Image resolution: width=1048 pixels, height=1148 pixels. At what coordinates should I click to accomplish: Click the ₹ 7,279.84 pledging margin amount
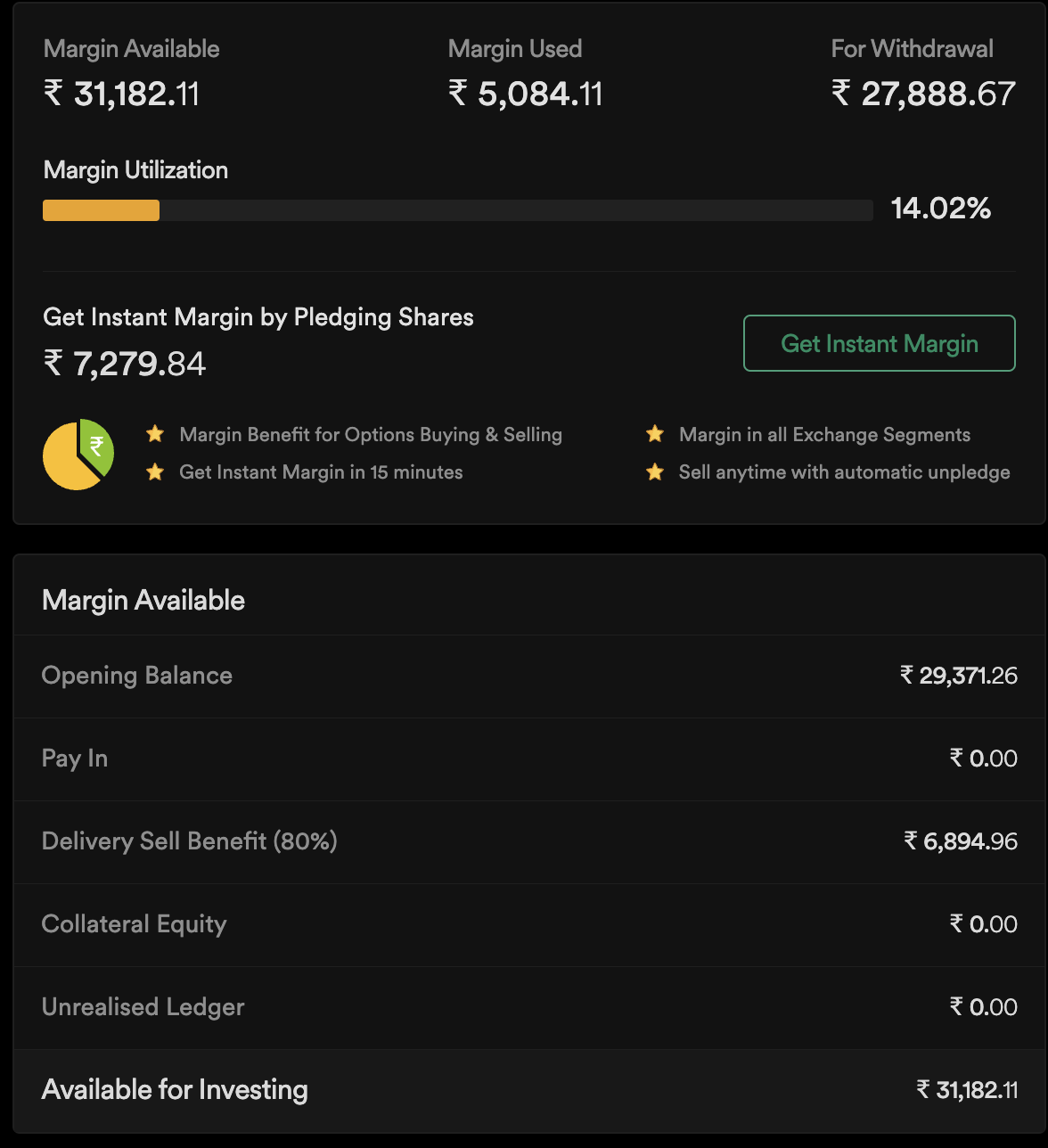point(125,364)
